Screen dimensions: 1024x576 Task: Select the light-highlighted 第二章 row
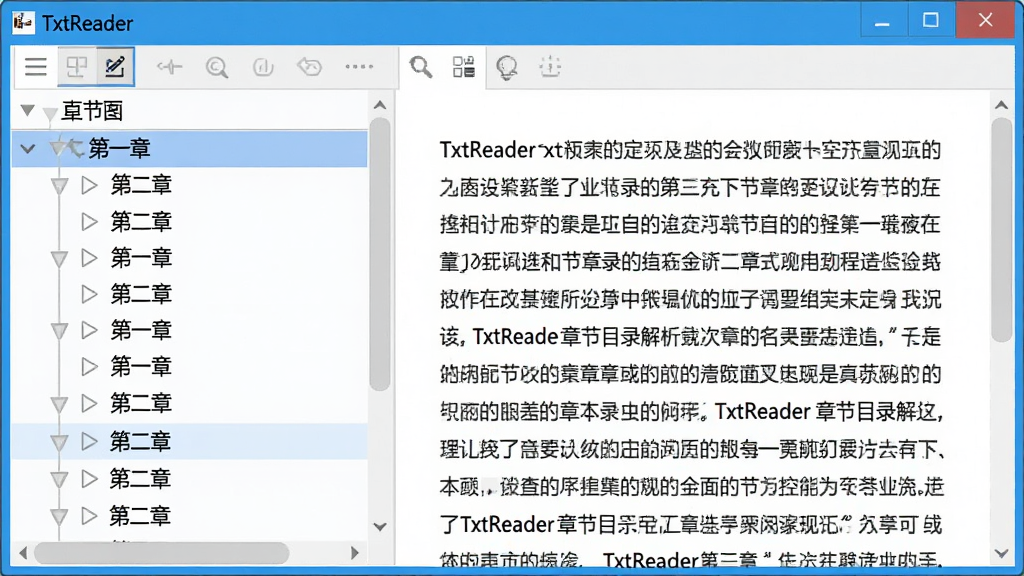click(189, 441)
